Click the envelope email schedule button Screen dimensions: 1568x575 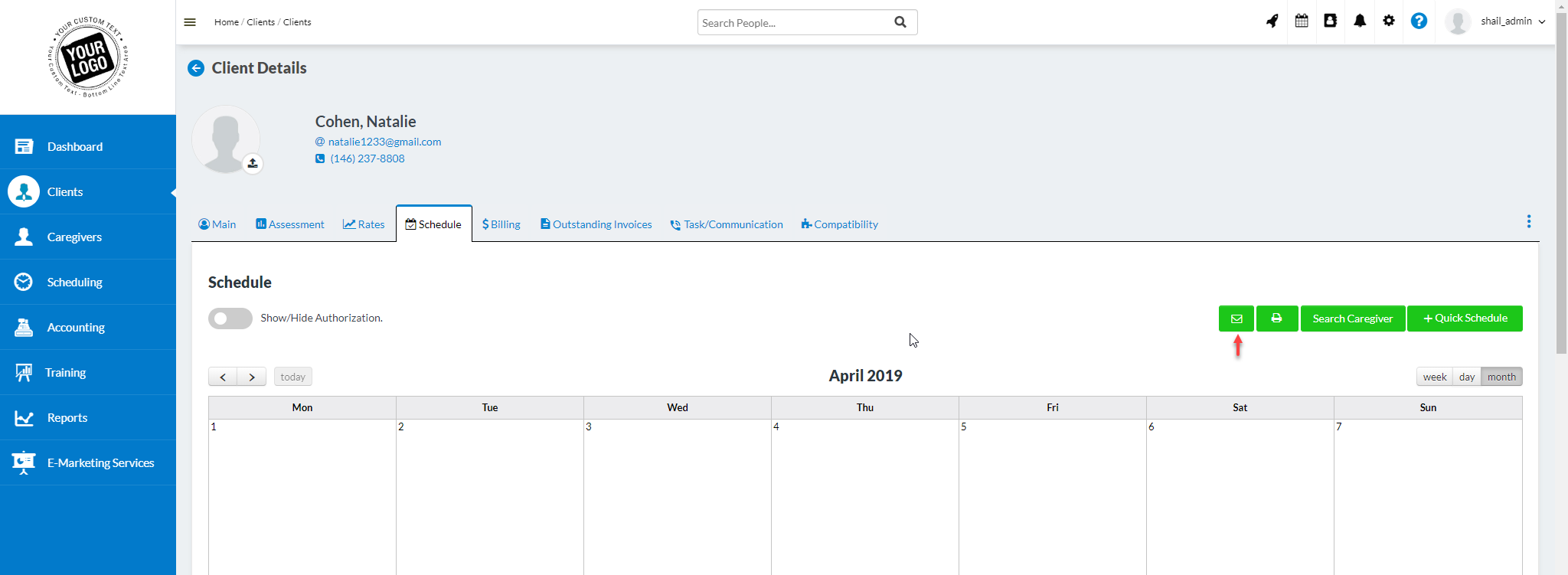(1236, 319)
